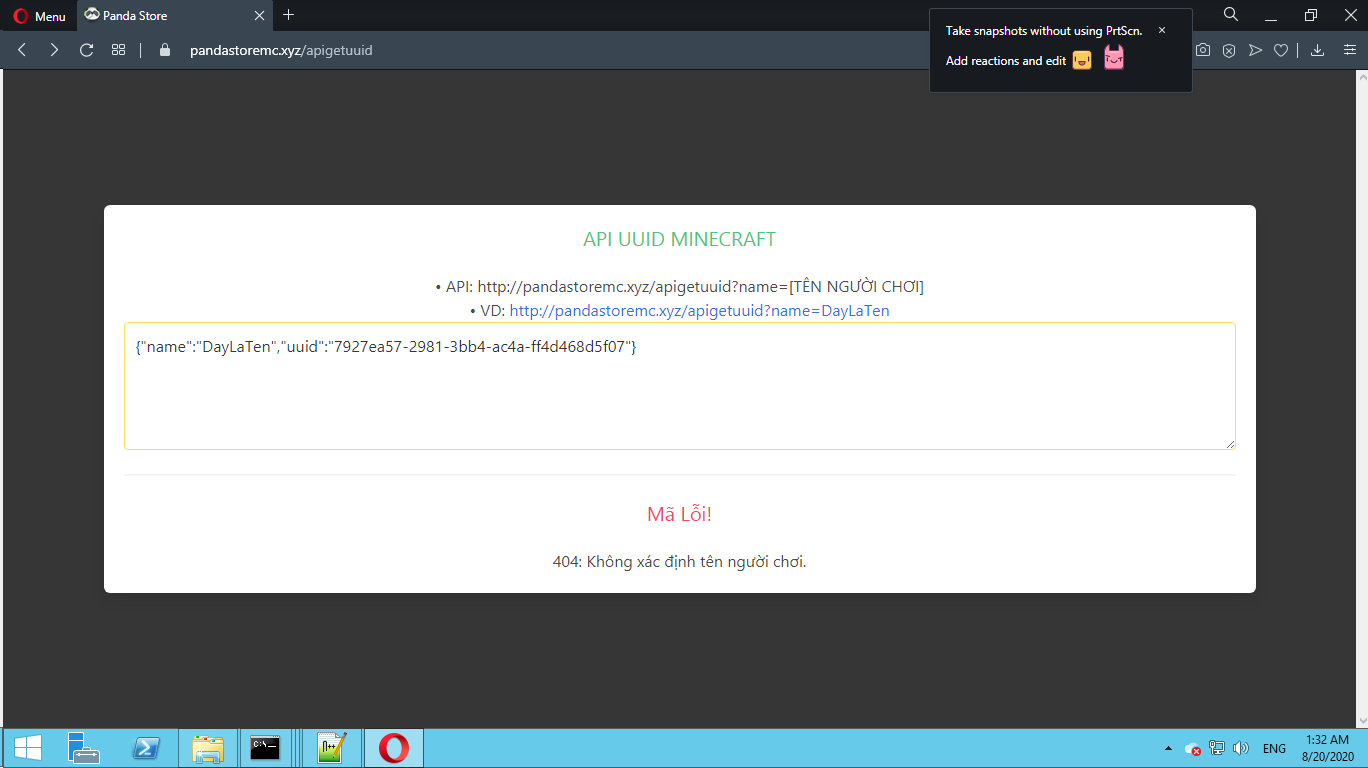This screenshot has height=768, width=1368.
Task: Click the ENG language indicator
Action: [1274, 748]
